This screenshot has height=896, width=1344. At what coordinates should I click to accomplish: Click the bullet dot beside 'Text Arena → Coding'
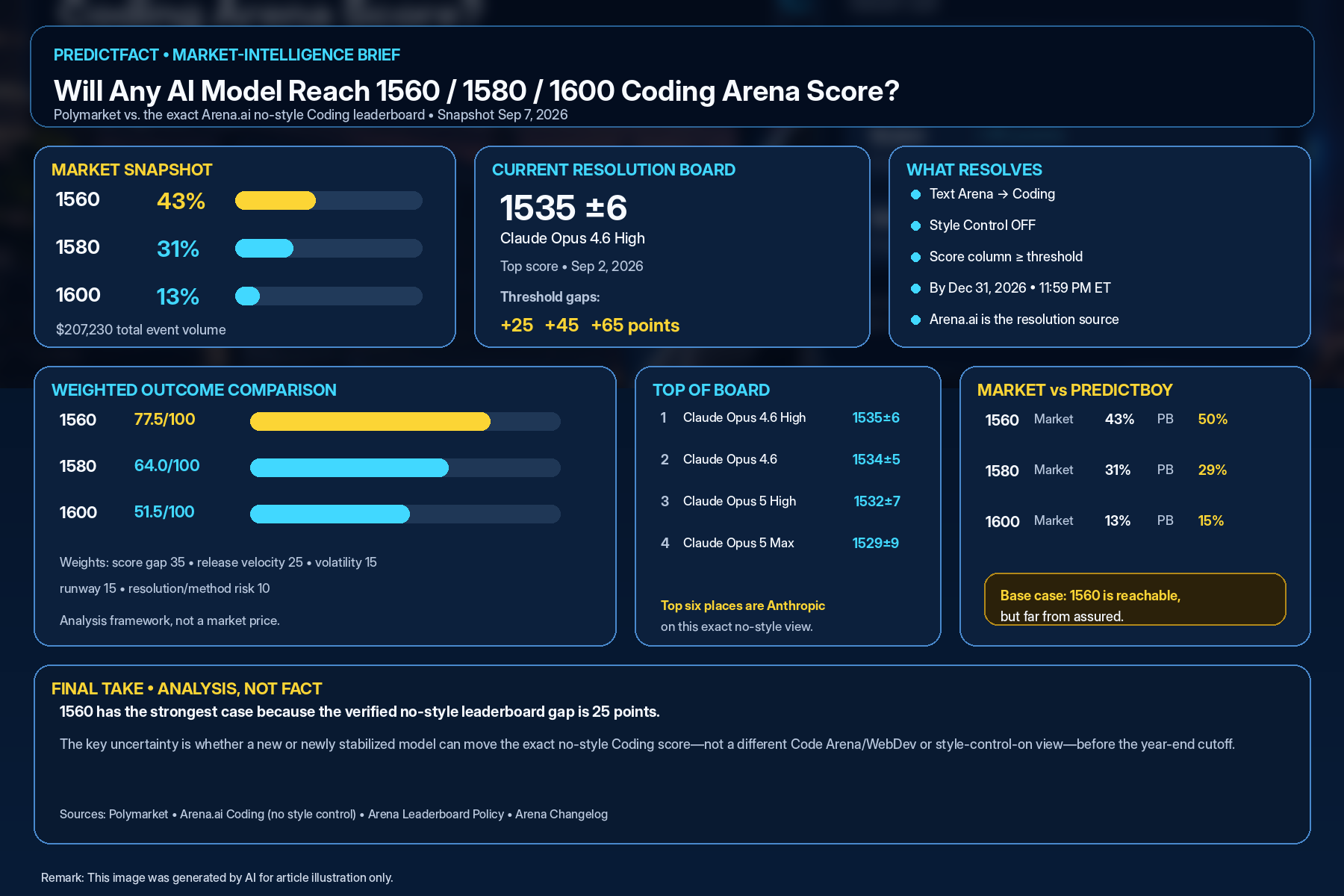click(915, 194)
